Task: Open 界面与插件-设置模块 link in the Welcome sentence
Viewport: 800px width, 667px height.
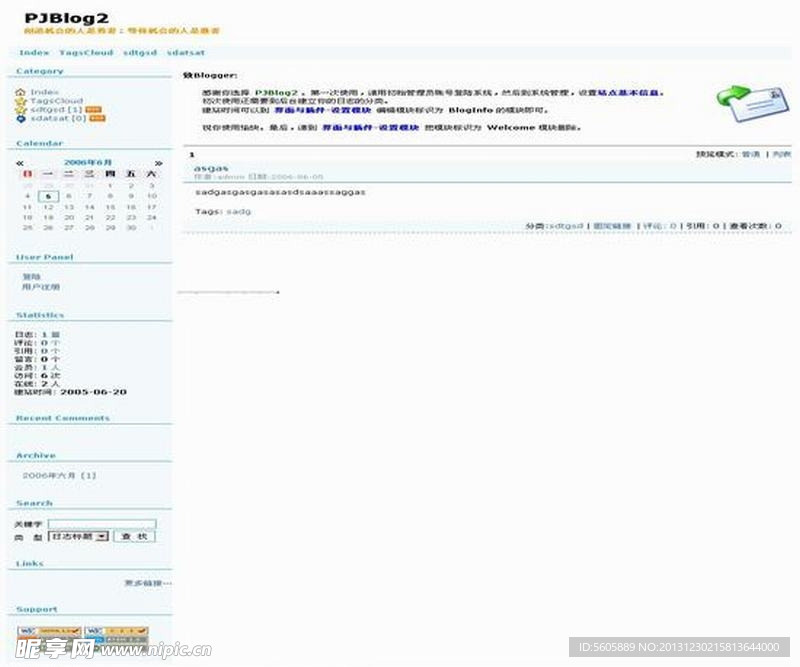Action: pyautogui.click(x=370, y=128)
